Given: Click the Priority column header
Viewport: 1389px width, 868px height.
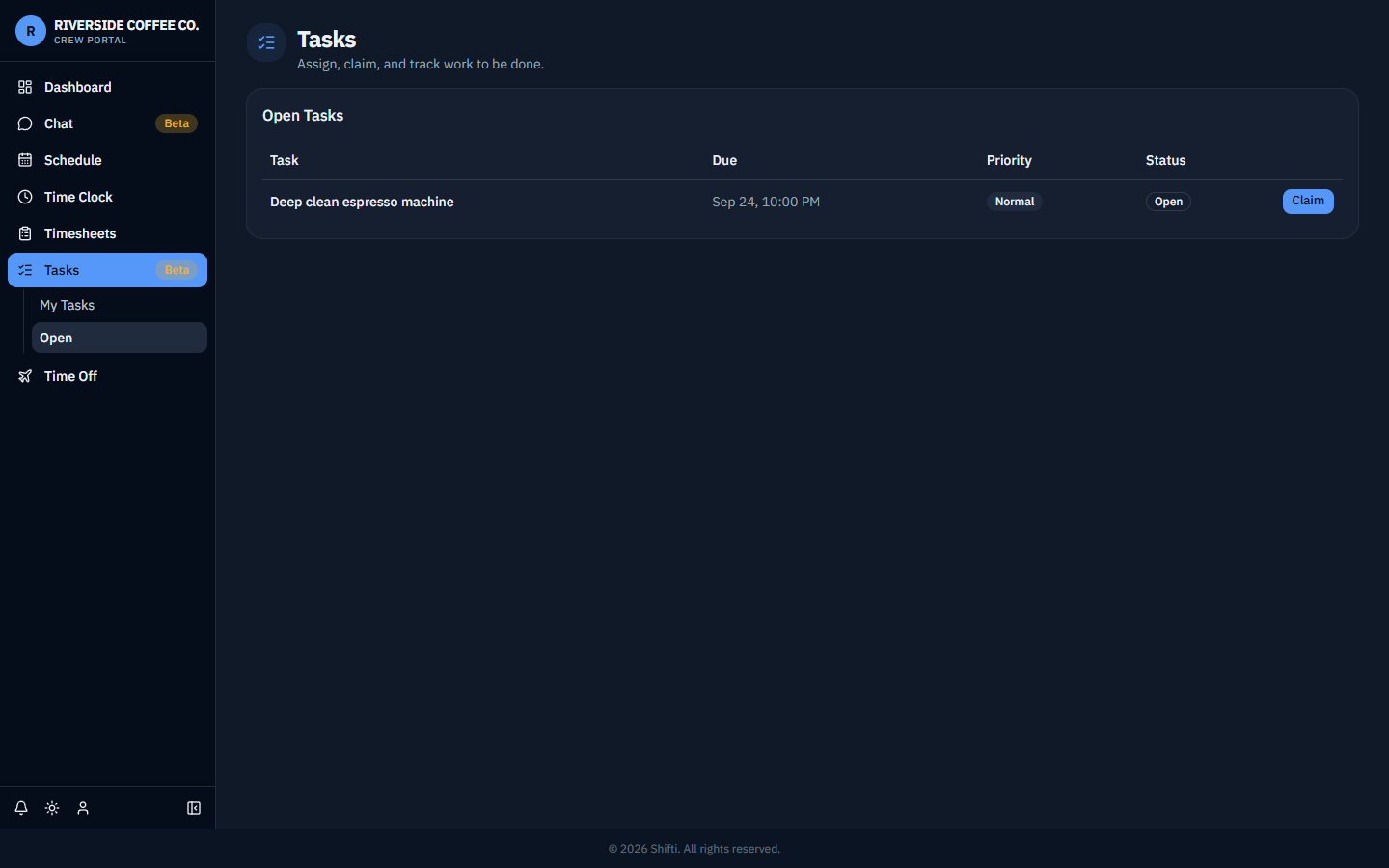Looking at the screenshot, I should pyautogui.click(x=1009, y=160).
